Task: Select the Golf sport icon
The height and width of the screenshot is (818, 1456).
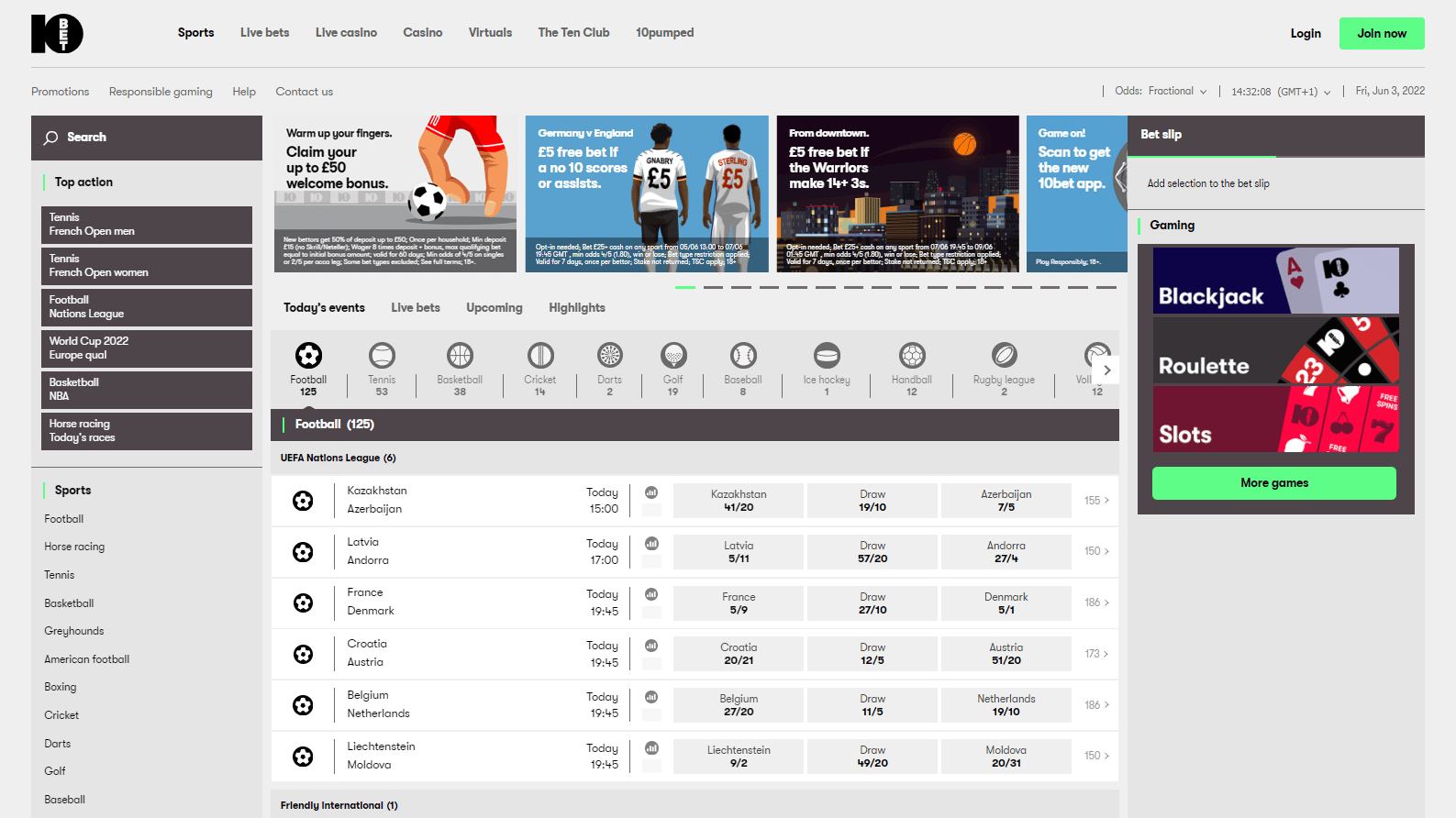Action: 673,355
